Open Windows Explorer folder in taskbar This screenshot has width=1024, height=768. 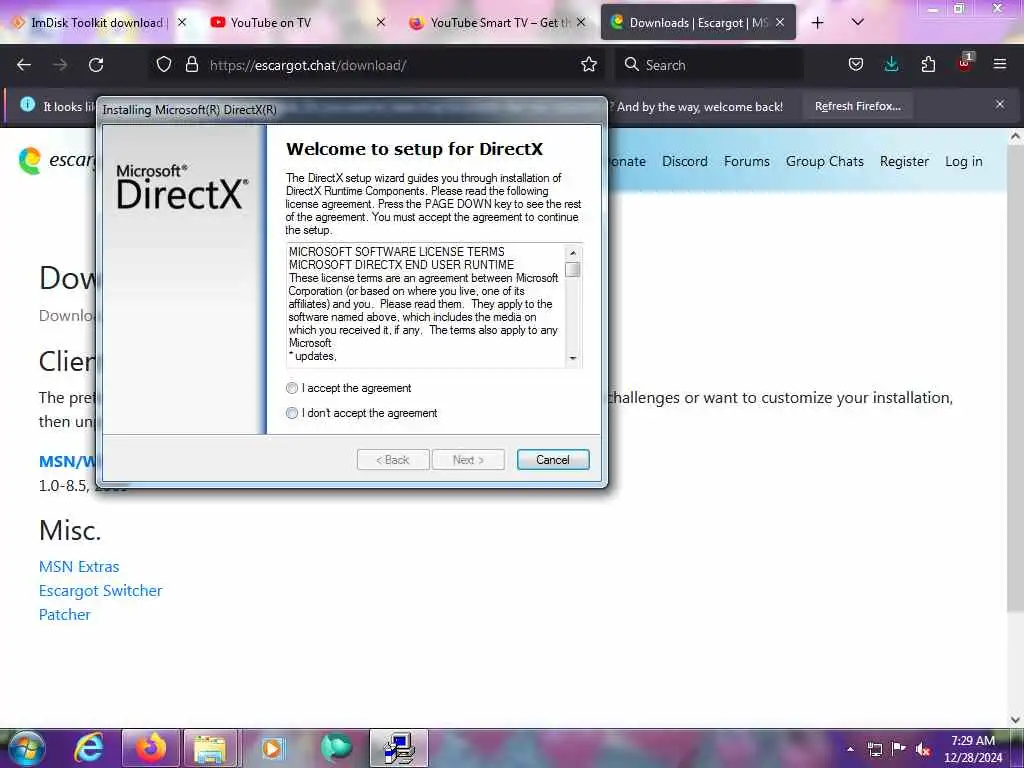(x=210, y=748)
